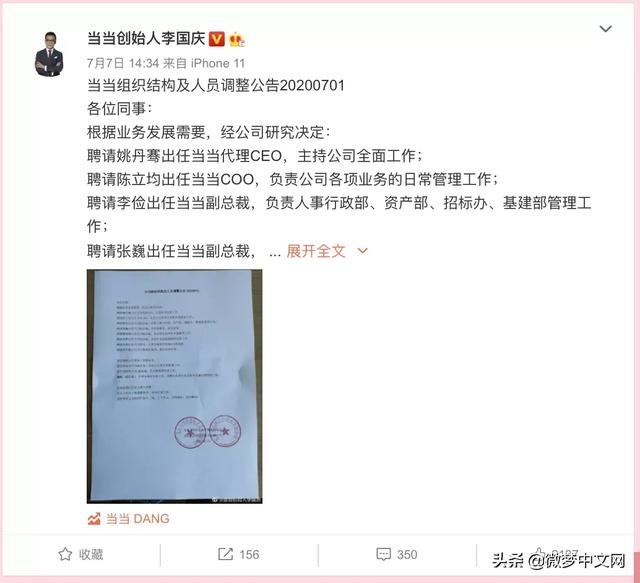Open username link 当当创始人李国庆
The image size is (640, 583).
pos(146,39)
